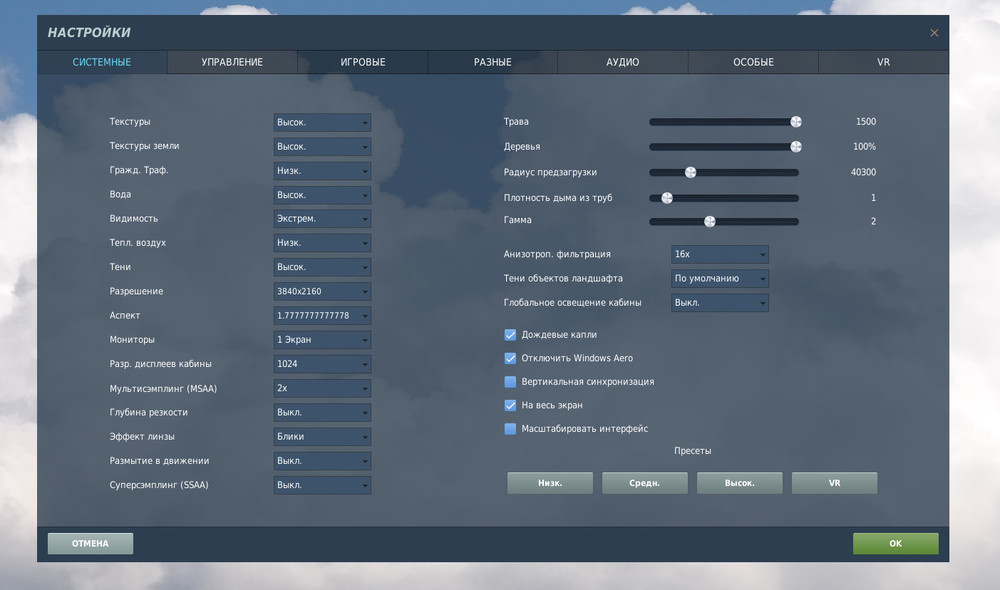This screenshot has width=1000, height=590.
Task: Click the Плотность дыма из труб slider handle
Action: coord(667,198)
